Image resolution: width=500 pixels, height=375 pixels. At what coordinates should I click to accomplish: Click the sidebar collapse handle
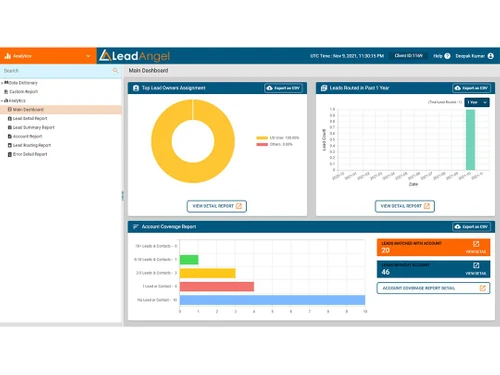(x=123, y=196)
